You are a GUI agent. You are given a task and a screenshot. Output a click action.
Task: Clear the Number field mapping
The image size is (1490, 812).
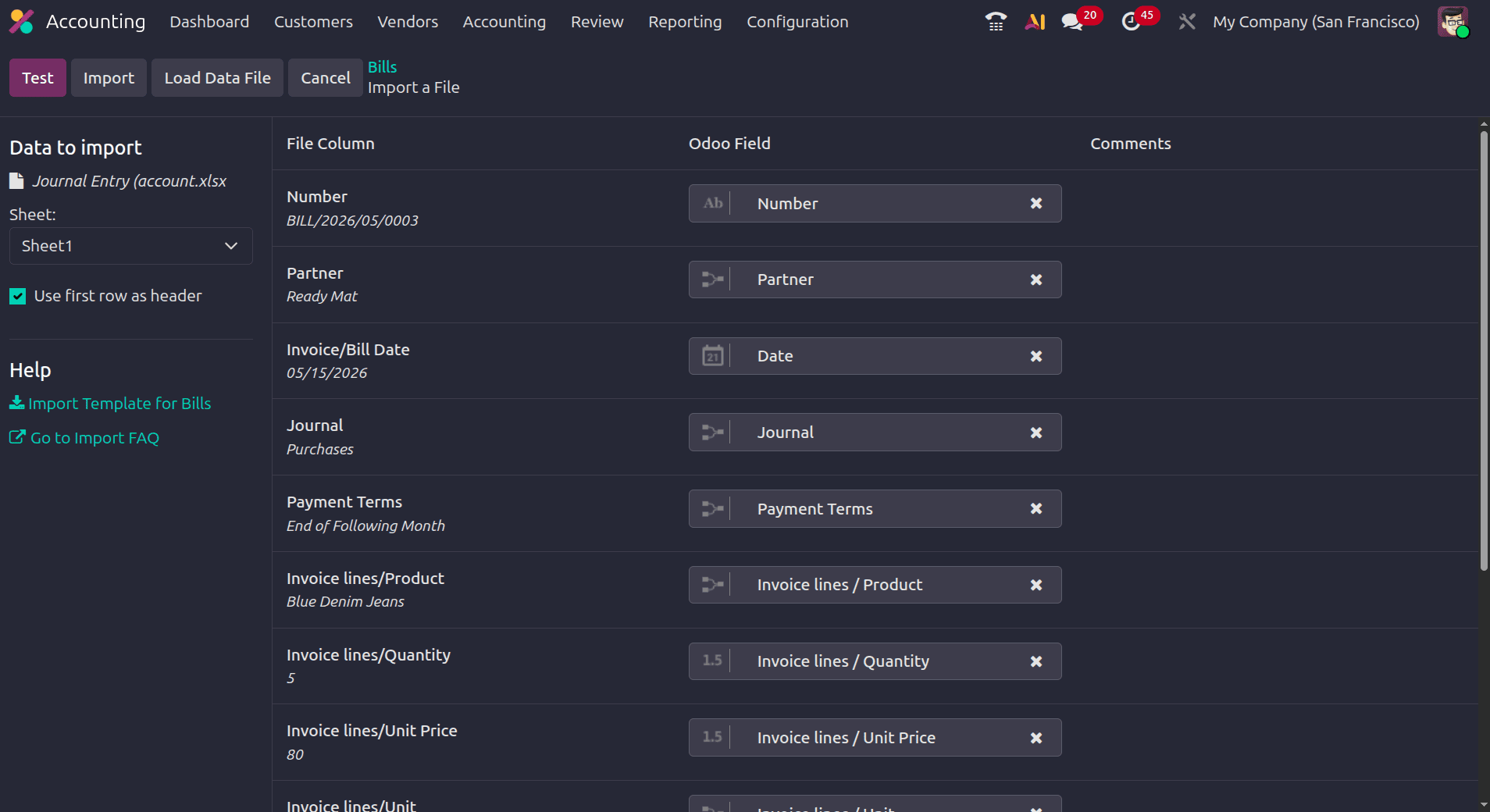pyautogui.click(x=1036, y=203)
